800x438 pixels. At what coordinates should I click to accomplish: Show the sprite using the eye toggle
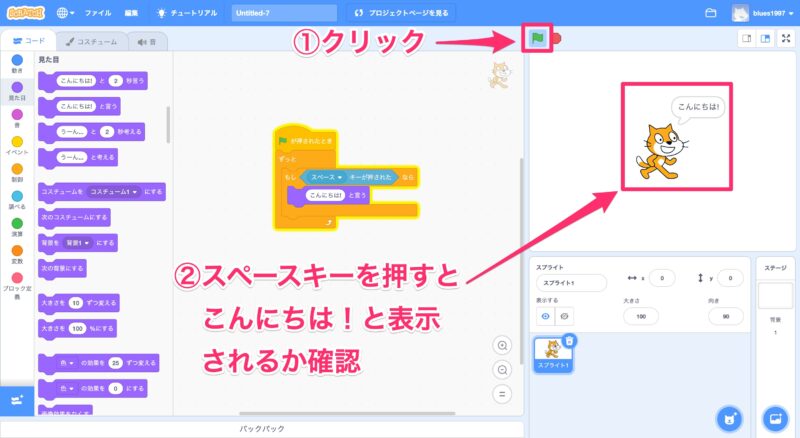[x=546, y=315]
